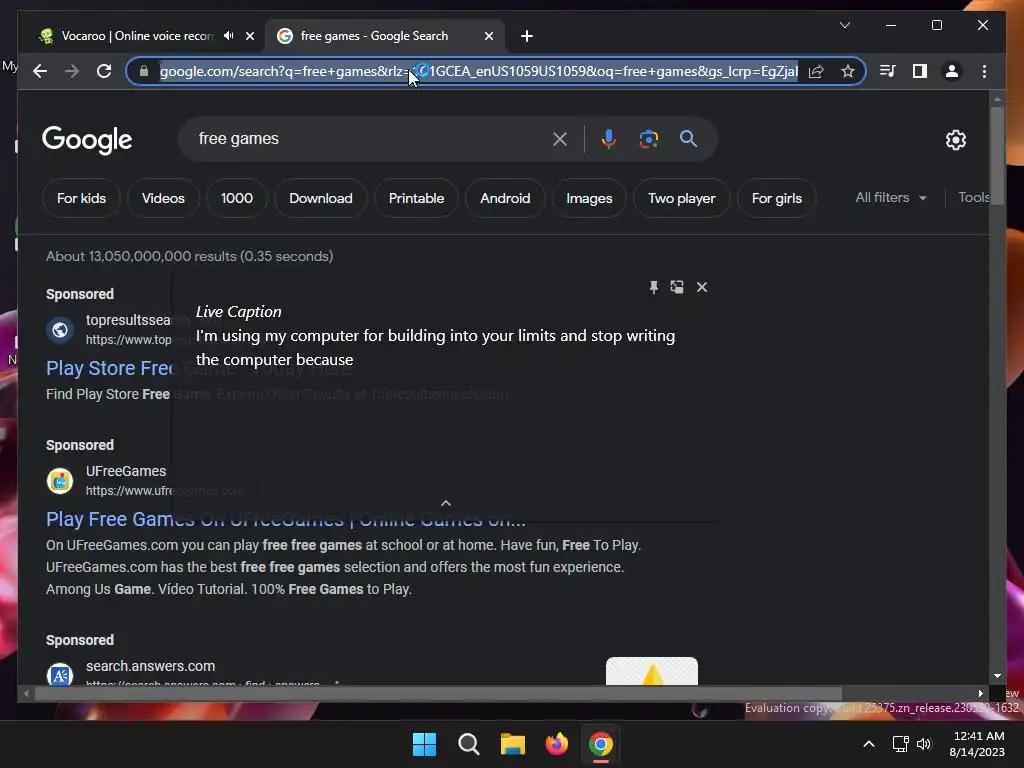Submit search with the magnifier icon

pyautogui.click(x=688, y=138)
